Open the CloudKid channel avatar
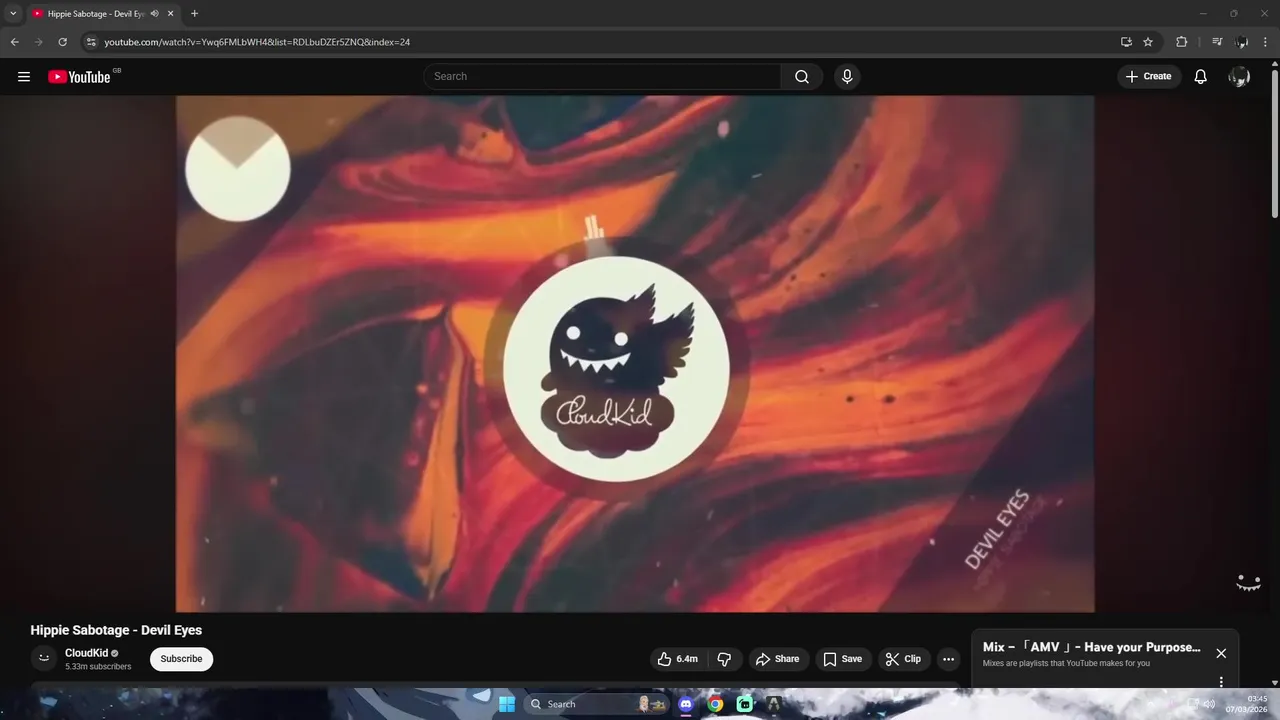The width and height of the screenshot is (1280, 720). (44, 658)
